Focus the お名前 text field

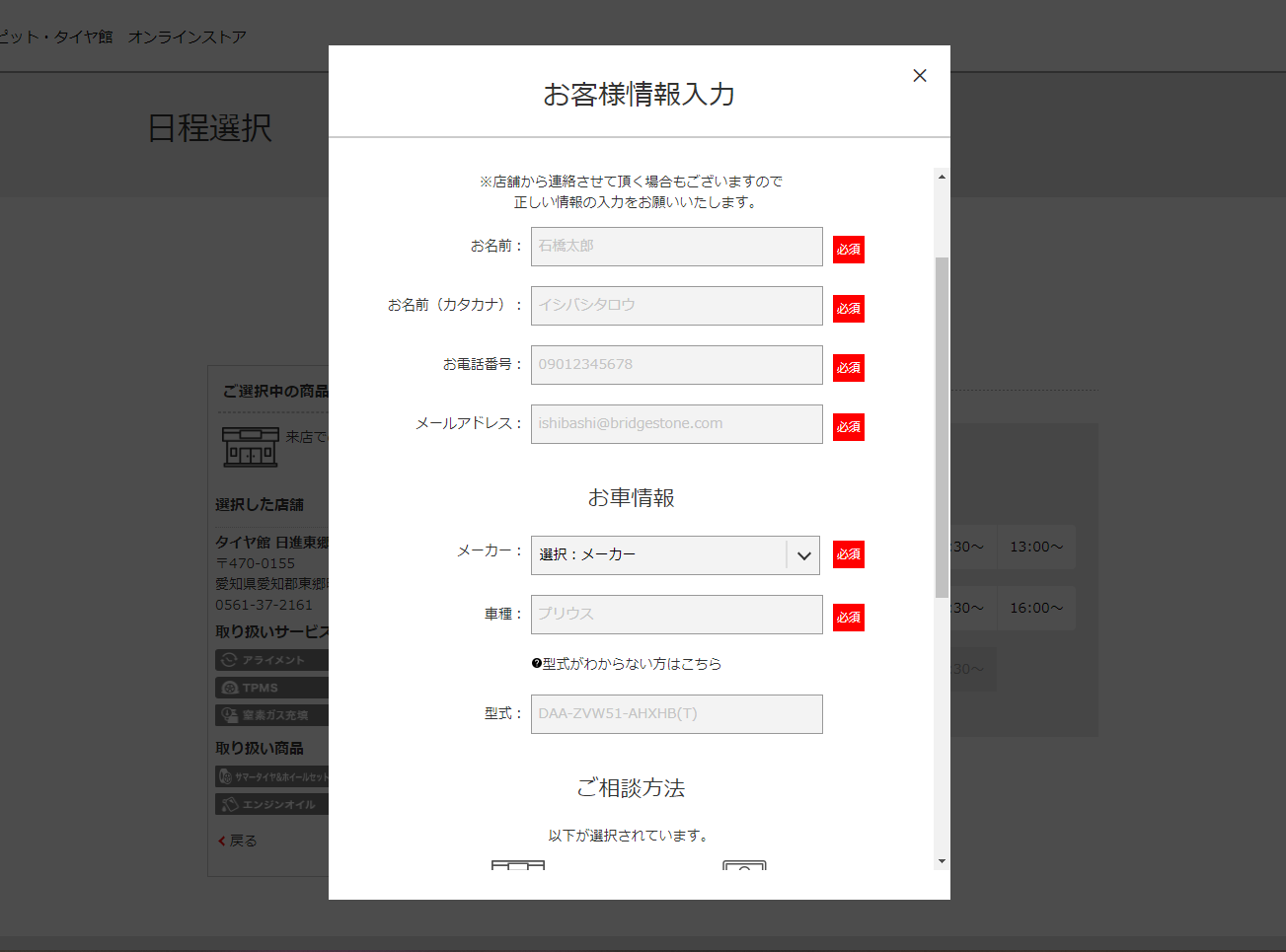pos(676,247)
